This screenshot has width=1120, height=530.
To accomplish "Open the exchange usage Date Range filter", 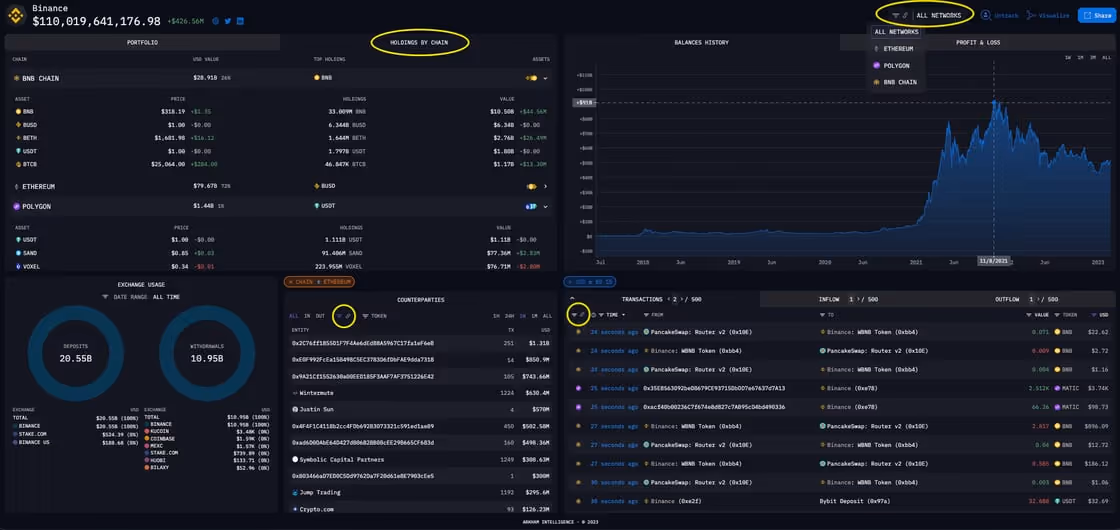I will pyautogui.click(x=141, y=296).
